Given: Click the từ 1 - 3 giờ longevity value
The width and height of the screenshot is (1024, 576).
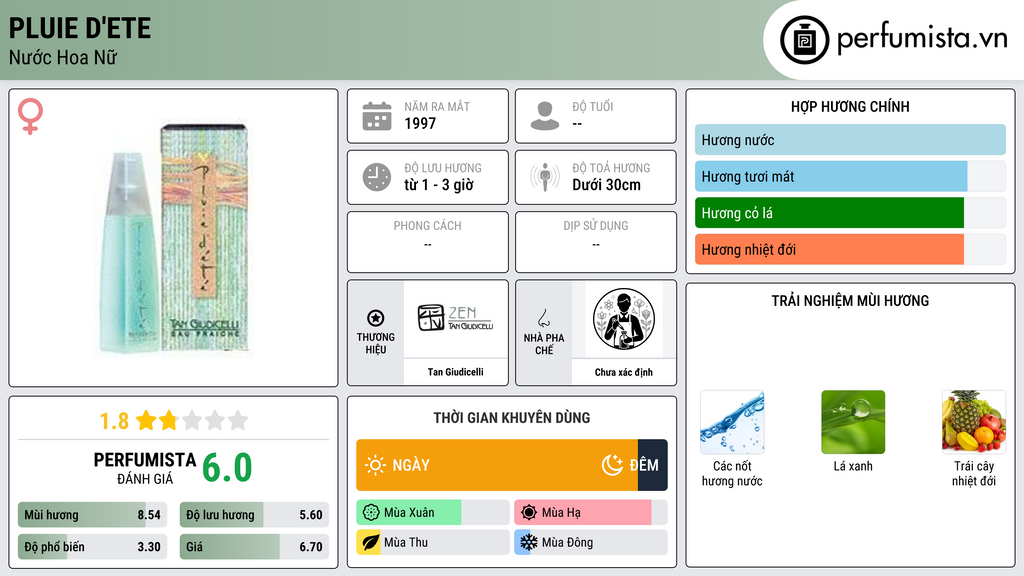Looking at the screenshot, I should tap(439, 185).
